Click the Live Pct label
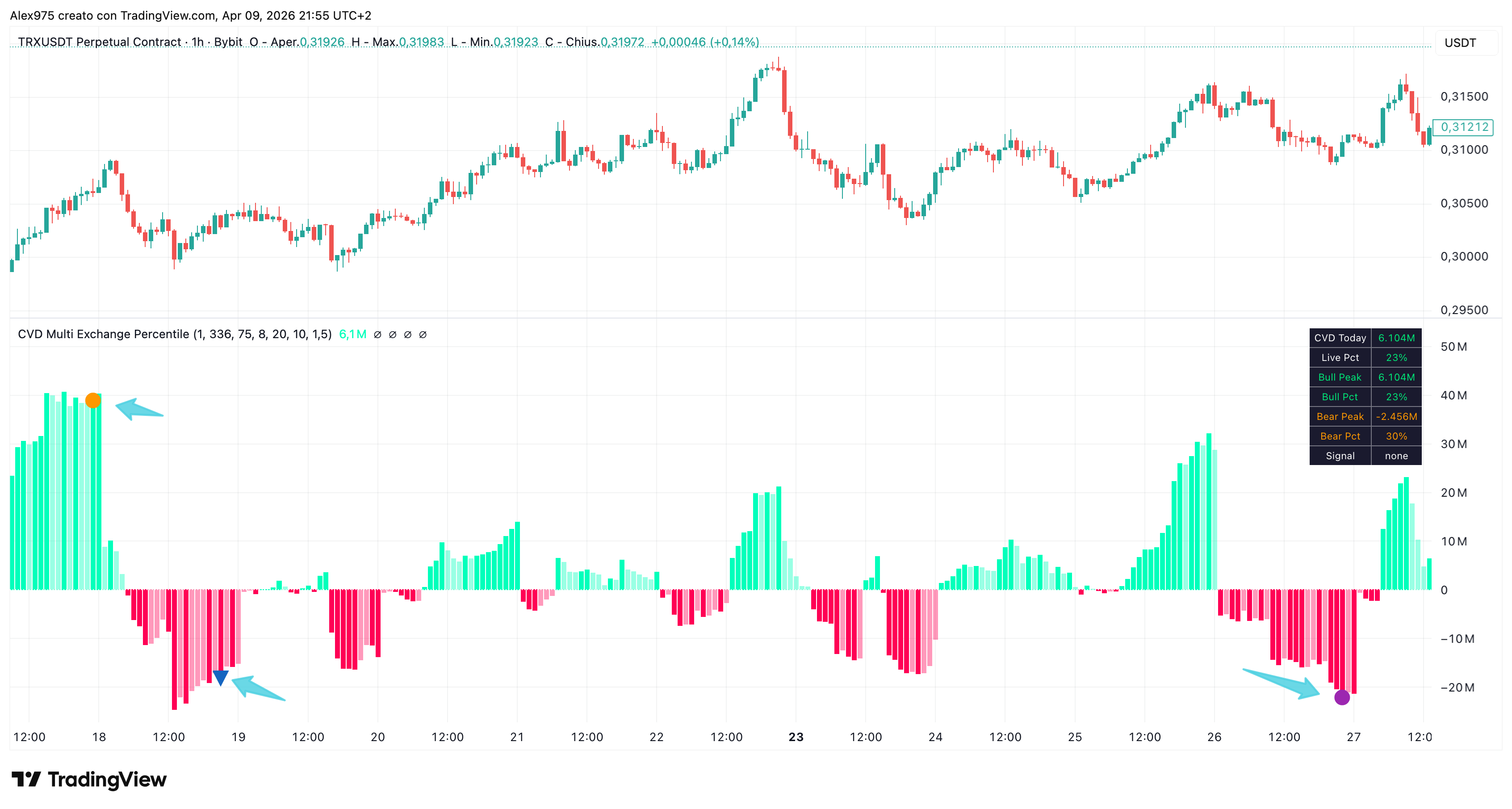Image resolution: width=1512 pixels, height=809 pixels. point(1340,357)
